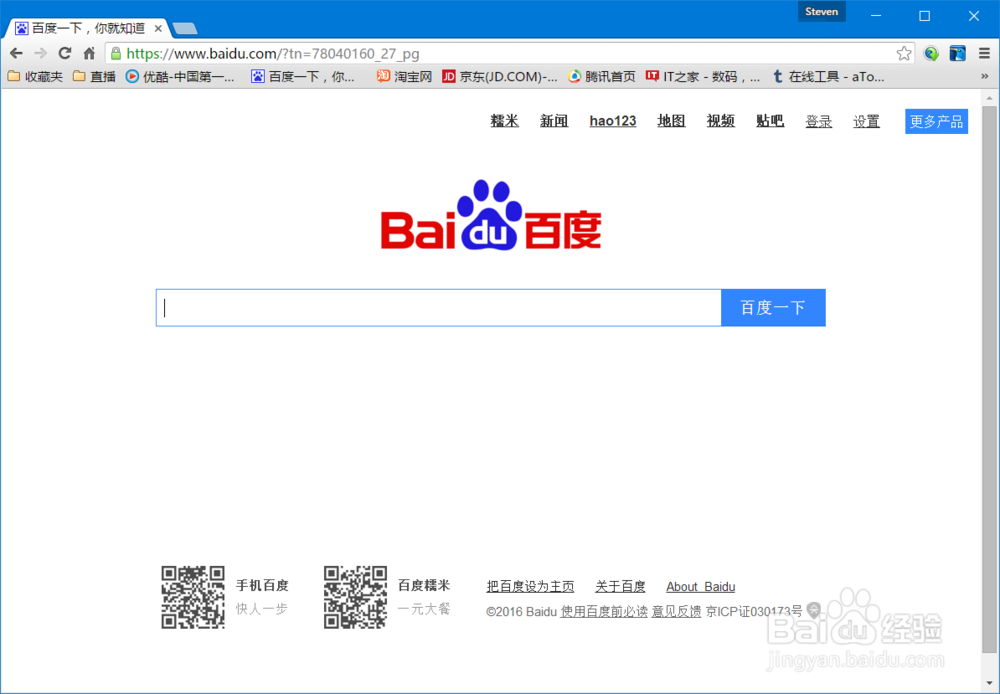Viewport: 1000px width, 694px height.
Task: Click the browser back arrow
Action: [17, 54]
